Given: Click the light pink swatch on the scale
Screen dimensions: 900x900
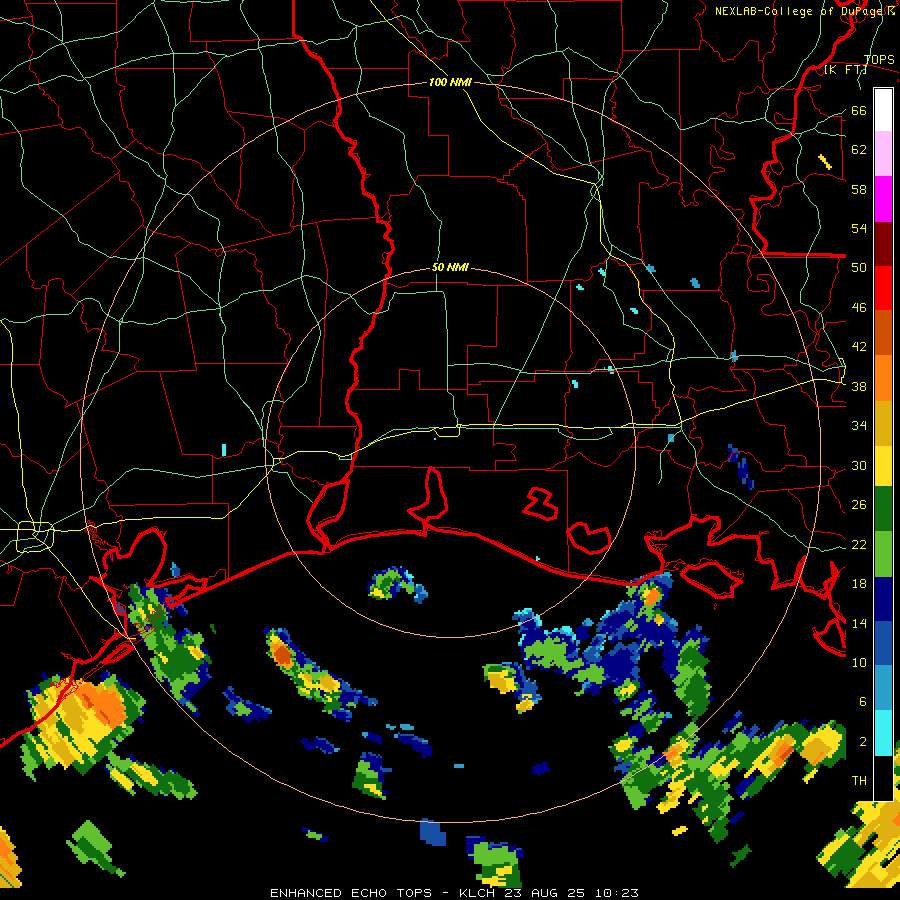Looking at the screenshot, I should pyautogui.click(x=883, y=153).
